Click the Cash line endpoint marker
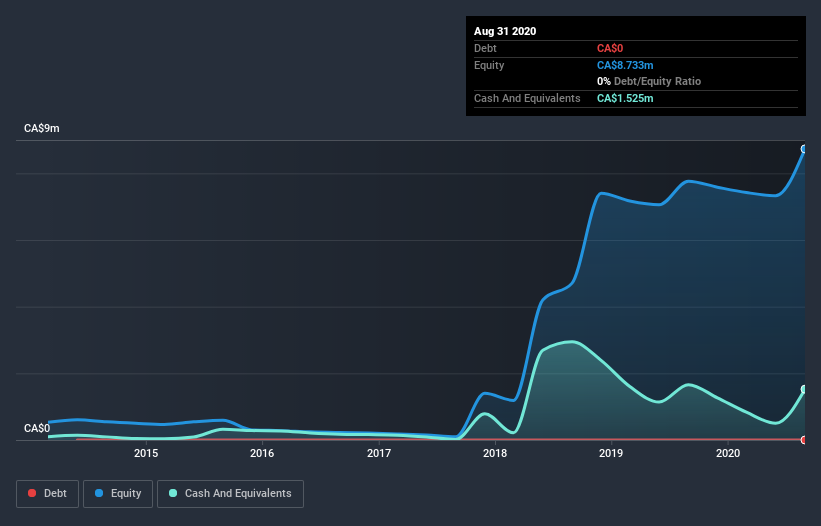Image resolution: width=821 pixels, height=526 pixels. [x=804, y=389]
